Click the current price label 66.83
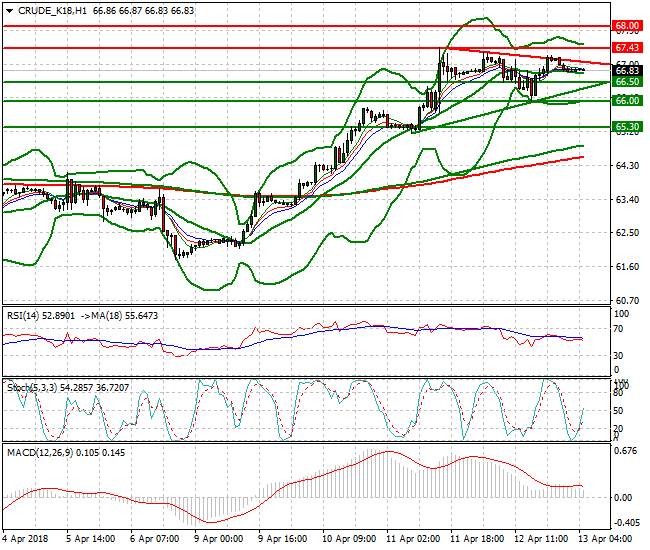Screen dimensions: 650x550 [x=627, y=70]
